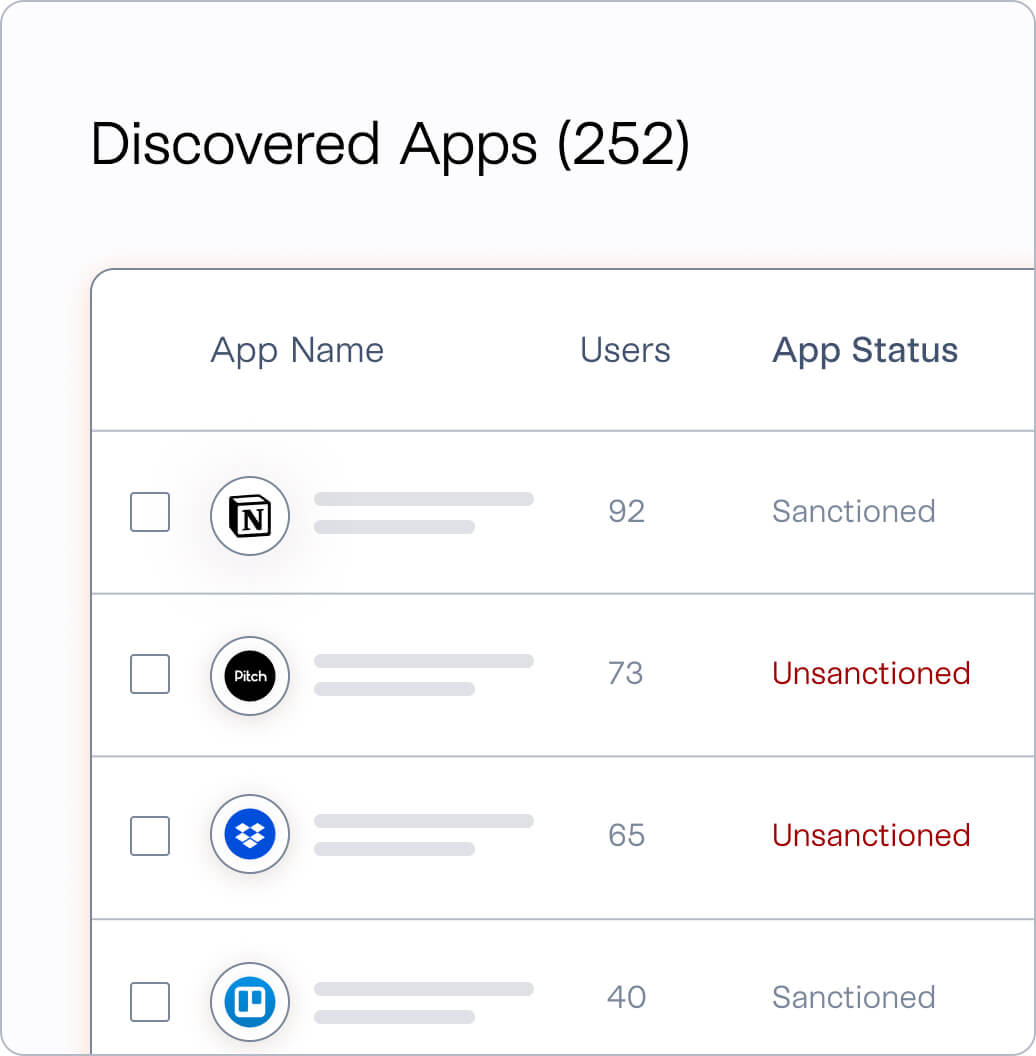
Task: Click the 73 users count
Action: pos(625,673)
